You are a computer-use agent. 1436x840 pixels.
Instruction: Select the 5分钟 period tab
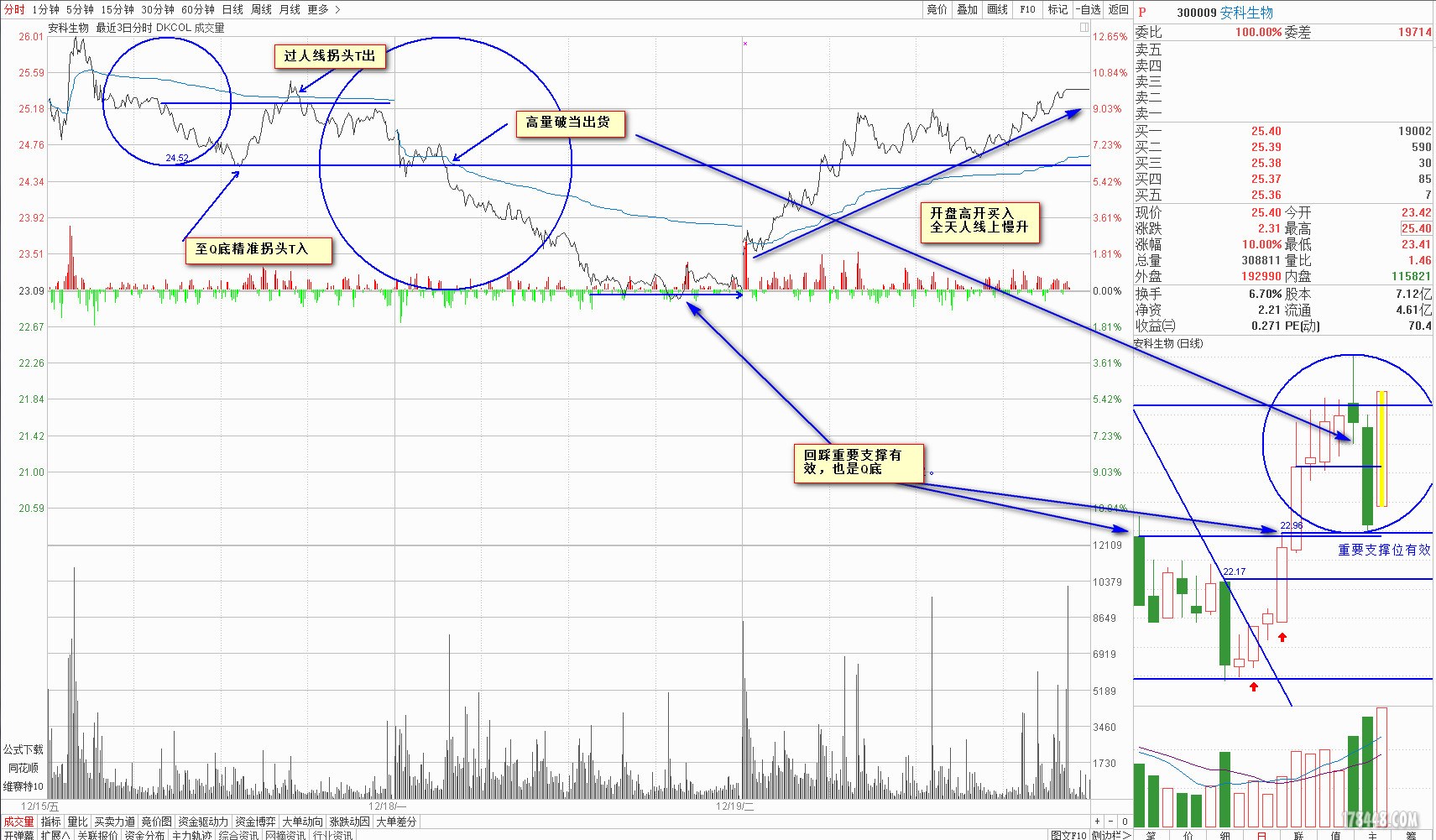80,9
